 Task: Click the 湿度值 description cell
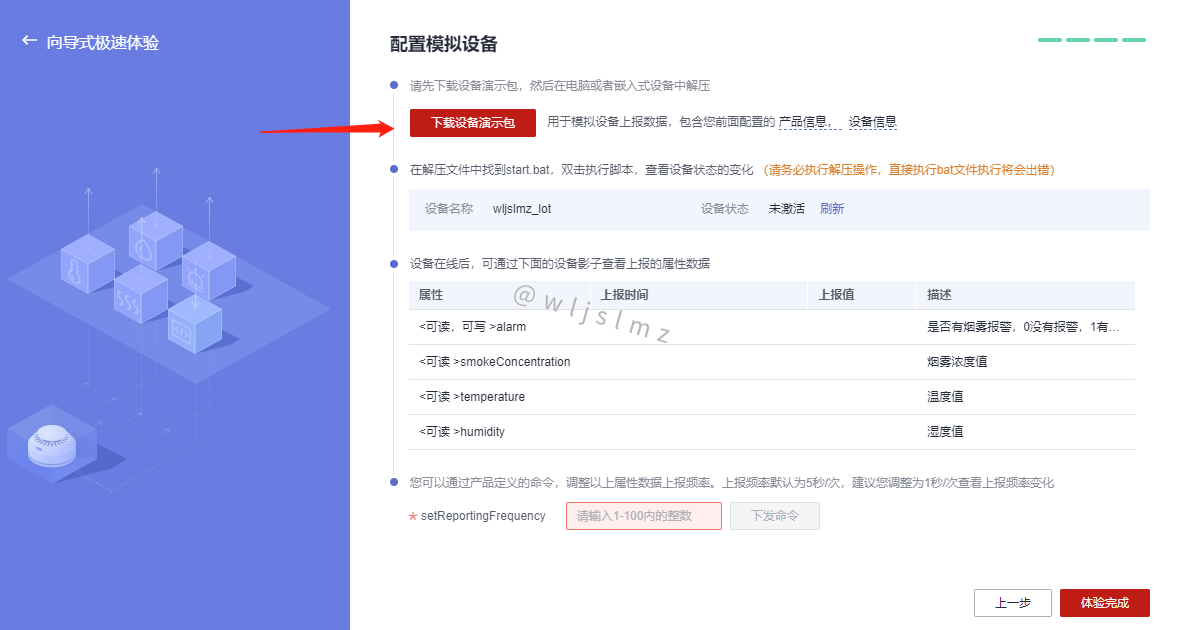coord(945,431)
